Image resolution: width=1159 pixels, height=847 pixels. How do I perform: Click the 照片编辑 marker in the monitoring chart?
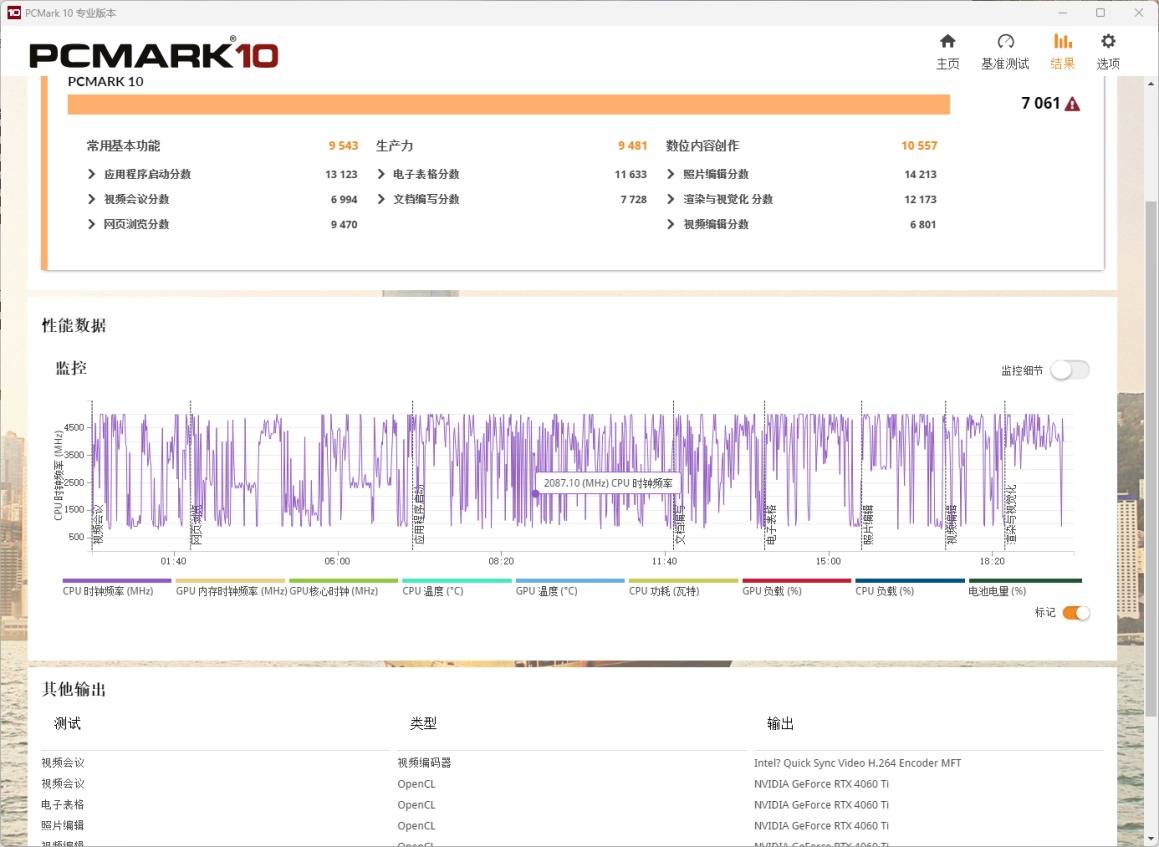tap(869, 525)
